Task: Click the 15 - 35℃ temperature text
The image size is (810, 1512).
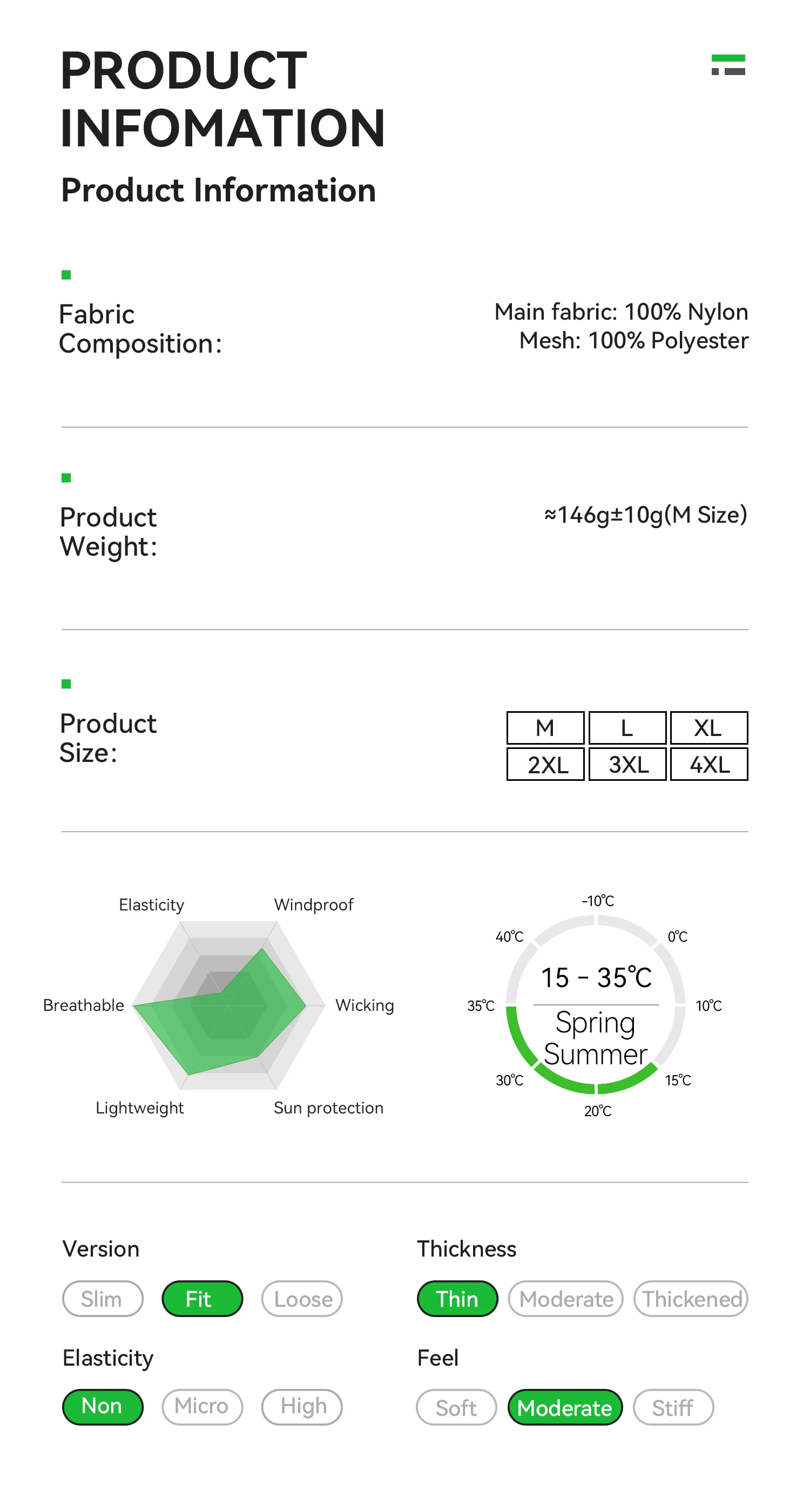Action: click(596, 978)
